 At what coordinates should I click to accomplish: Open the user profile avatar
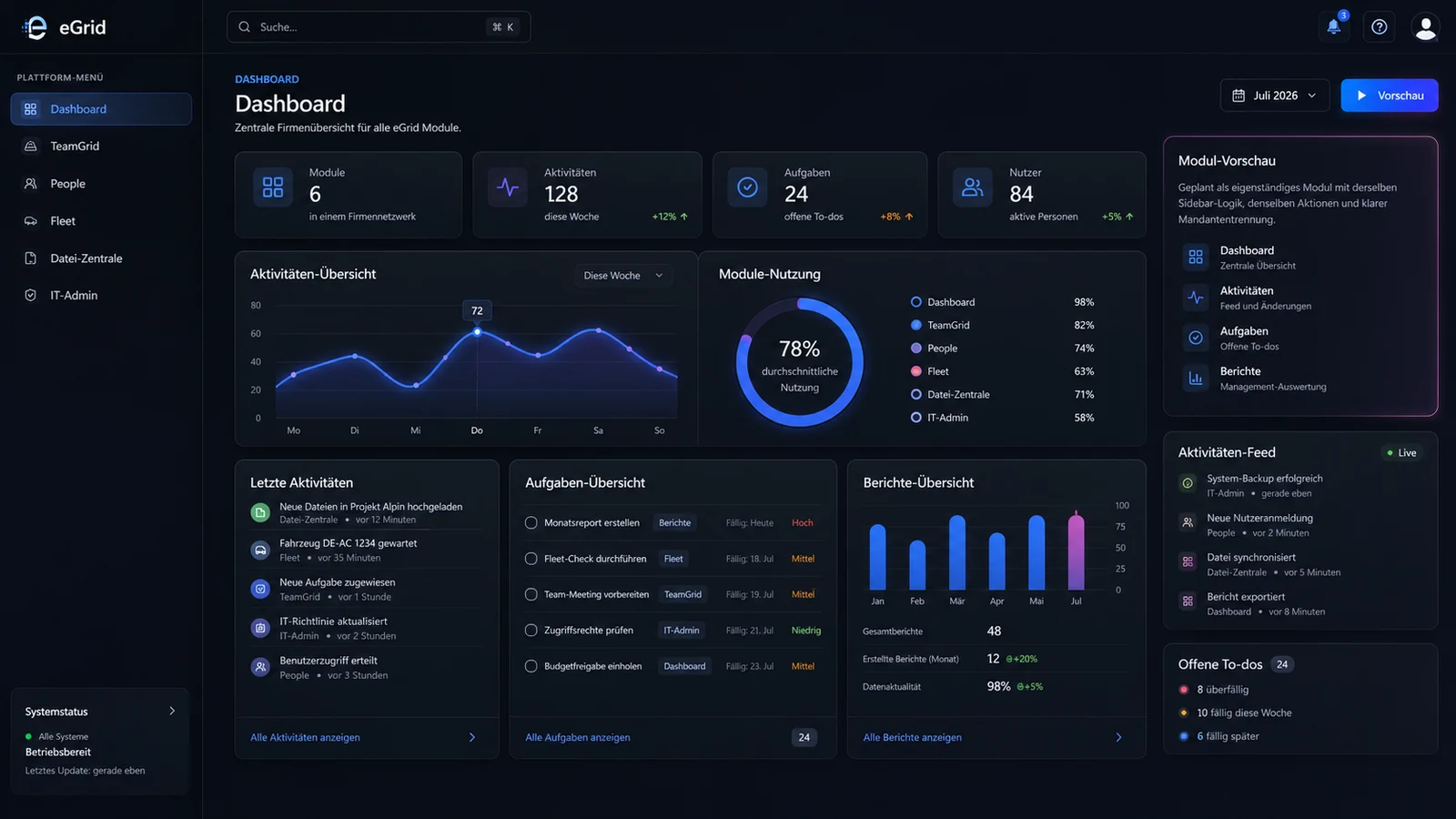click(1425, 26)
